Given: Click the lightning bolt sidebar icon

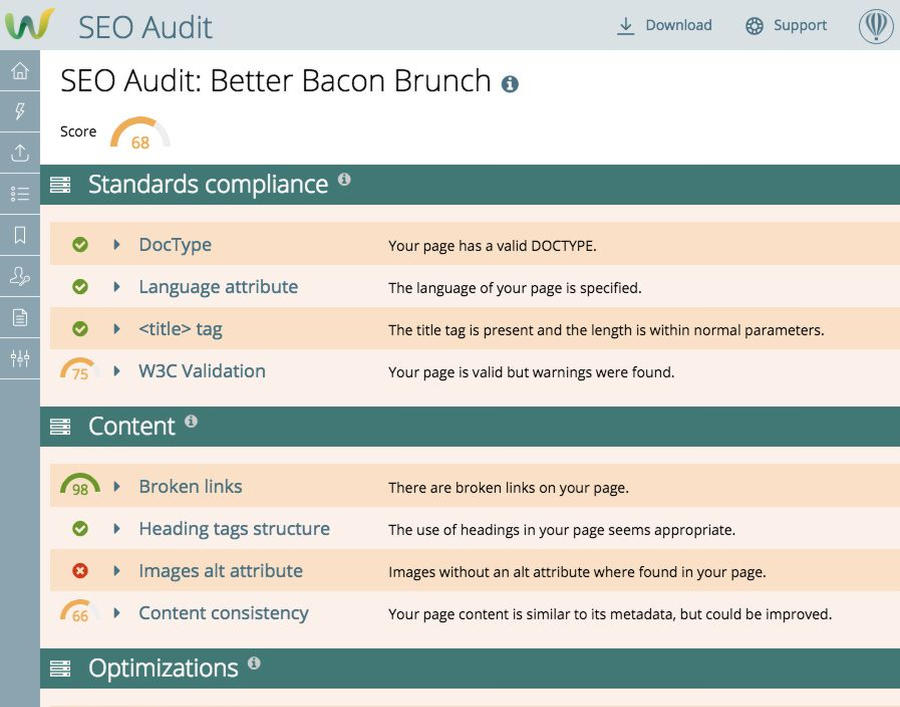Looking at the screenshot, I should pos(20,111).
